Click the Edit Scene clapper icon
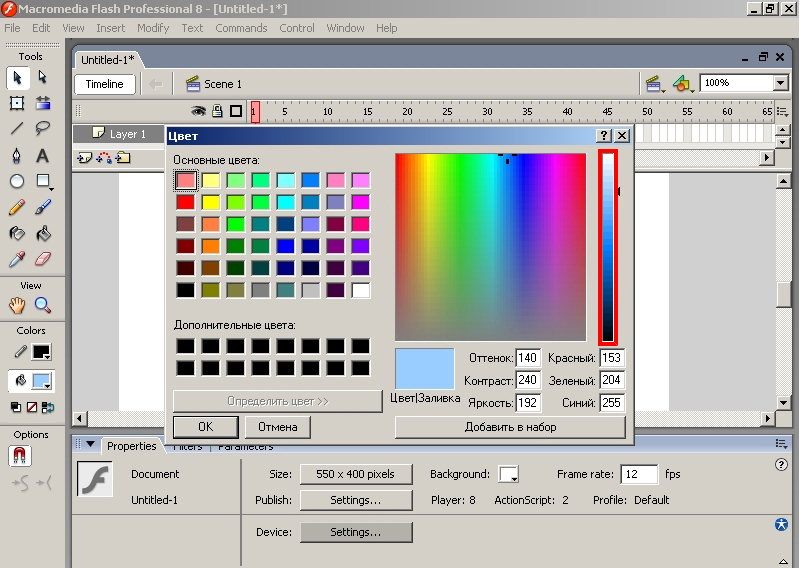Image resolution: width=800 pixels, height=568 pixels. (655, 84)
